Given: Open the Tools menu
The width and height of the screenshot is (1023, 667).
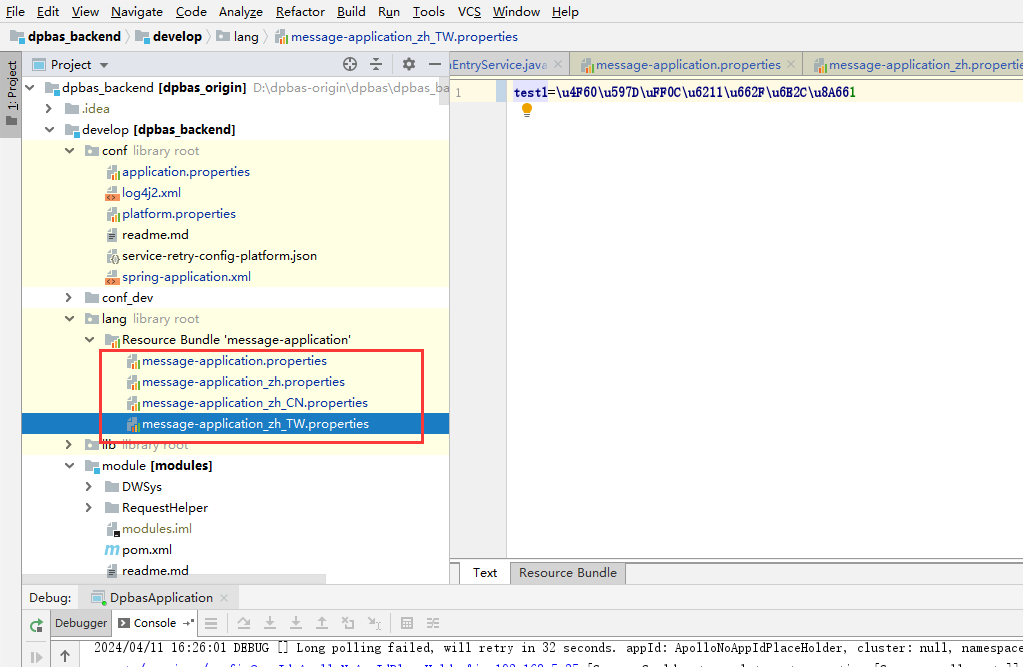Looking at the screenshot, I should tap(429, 12).
